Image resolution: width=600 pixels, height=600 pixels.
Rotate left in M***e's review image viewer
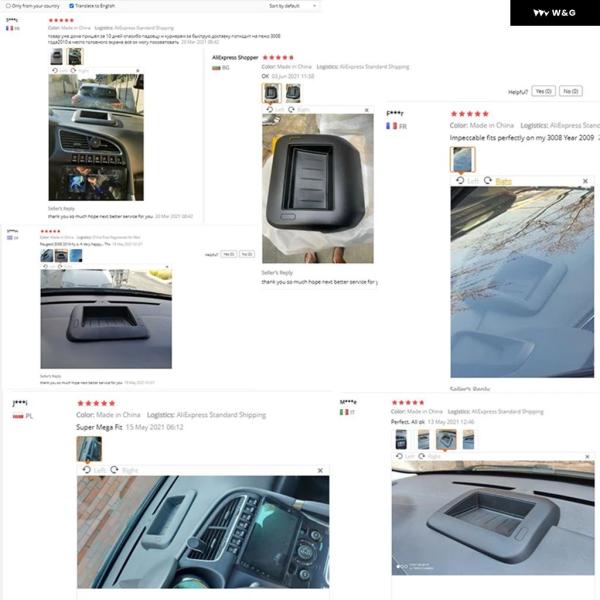405,456
